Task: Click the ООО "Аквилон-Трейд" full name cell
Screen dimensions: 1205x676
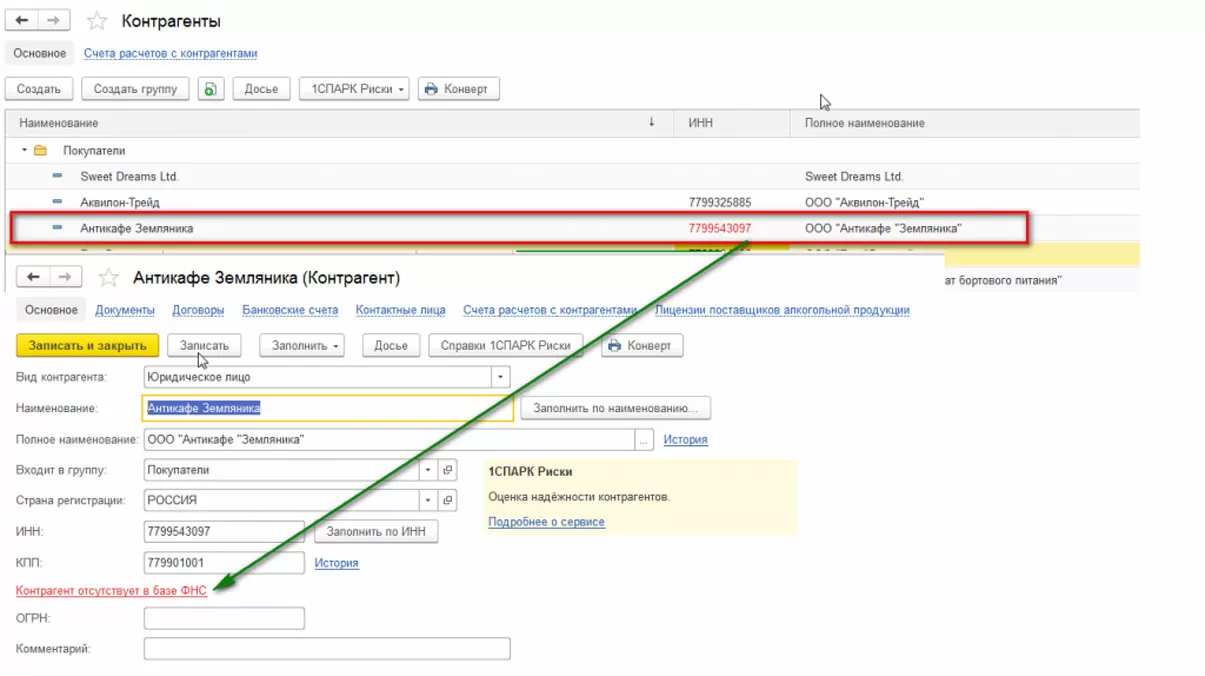Action: tap(864, 202)
